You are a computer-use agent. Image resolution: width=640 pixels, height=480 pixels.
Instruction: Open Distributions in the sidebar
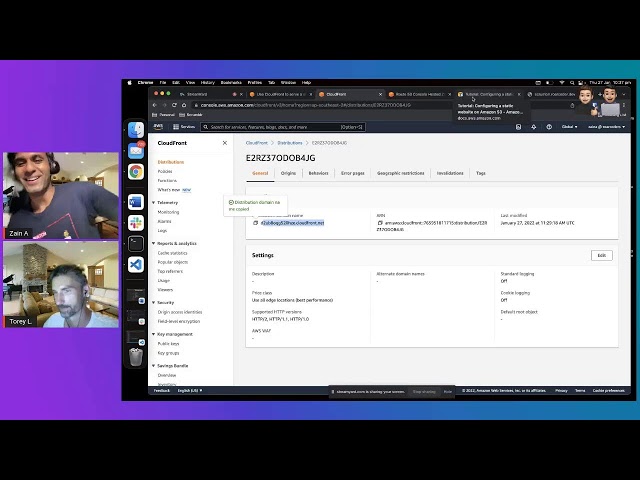[171, 162]
